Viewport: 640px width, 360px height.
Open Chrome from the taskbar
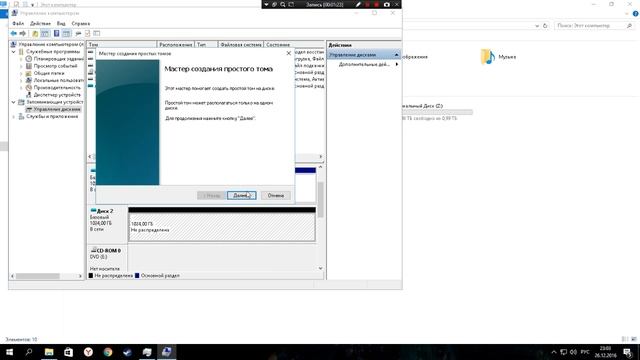click(107, 352)
